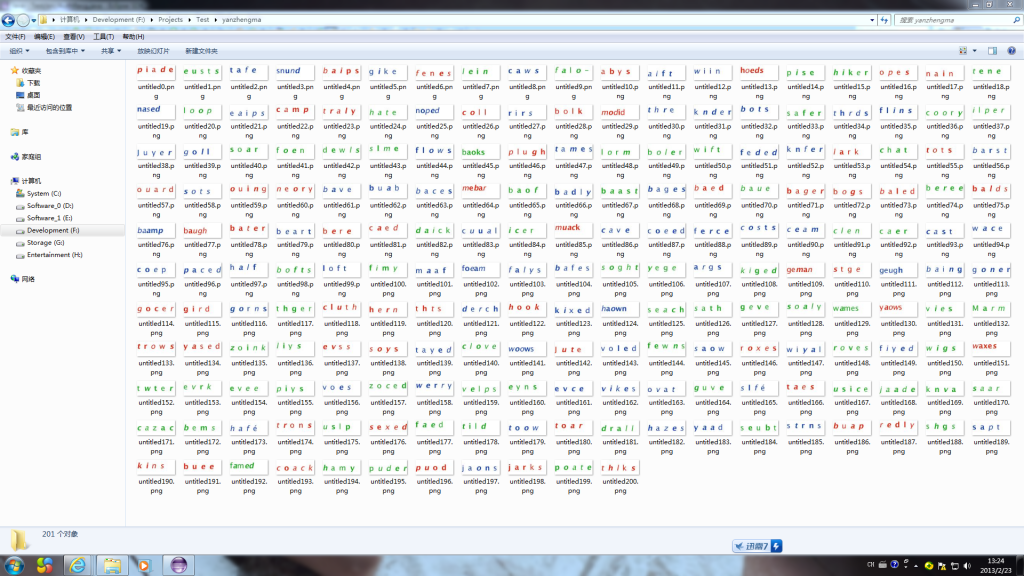
Task: Open the 查看(V) menu
Action: (x=74, y=37)
